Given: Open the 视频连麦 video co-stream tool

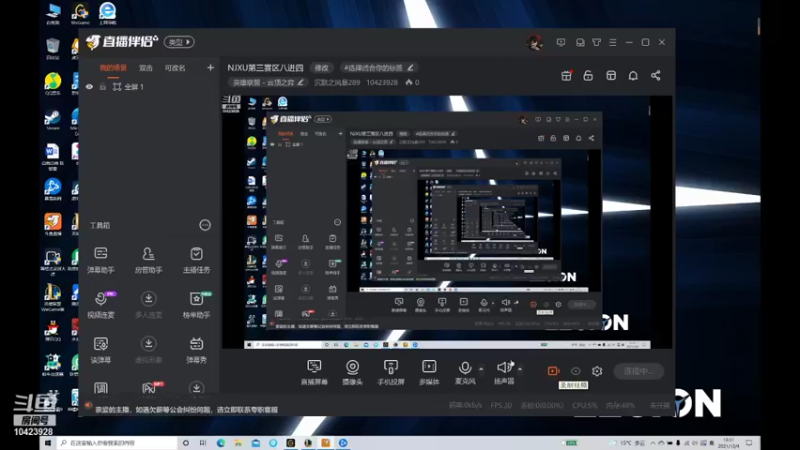Looking at the screenshot, I should coord(101,305).
